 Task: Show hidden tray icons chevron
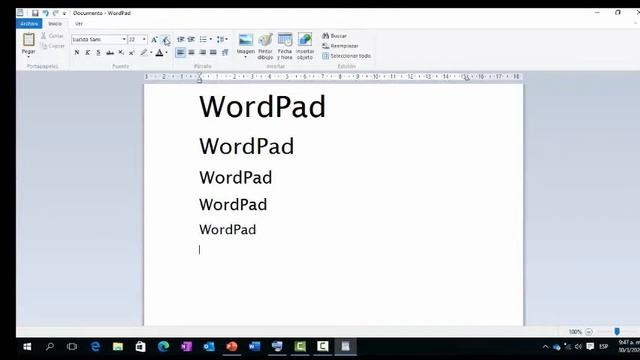[x=545, y=347]
